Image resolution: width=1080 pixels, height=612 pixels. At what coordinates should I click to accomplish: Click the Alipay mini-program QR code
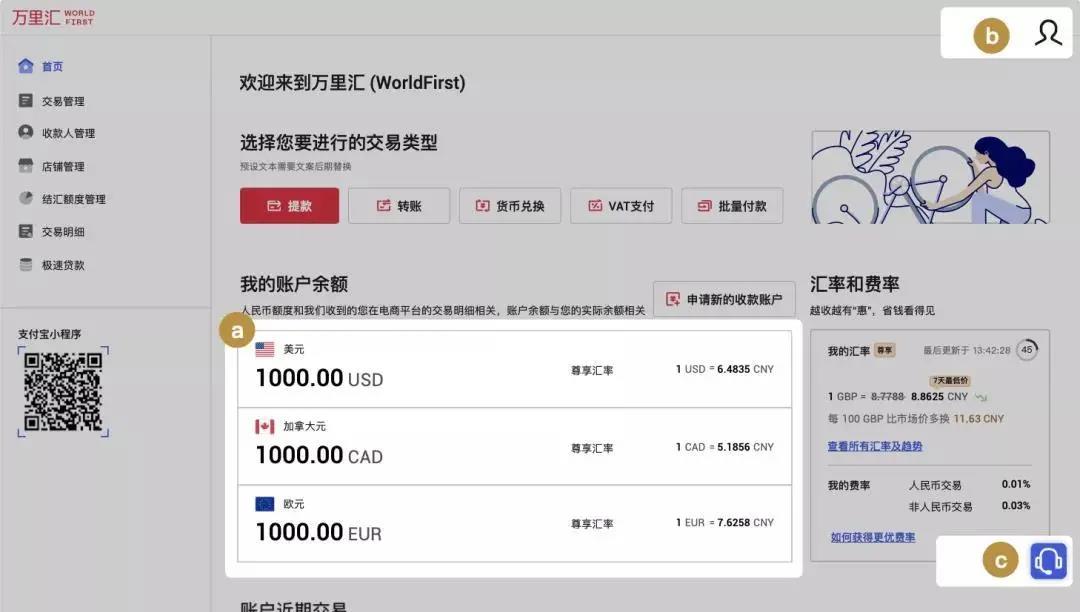[63, 392]
